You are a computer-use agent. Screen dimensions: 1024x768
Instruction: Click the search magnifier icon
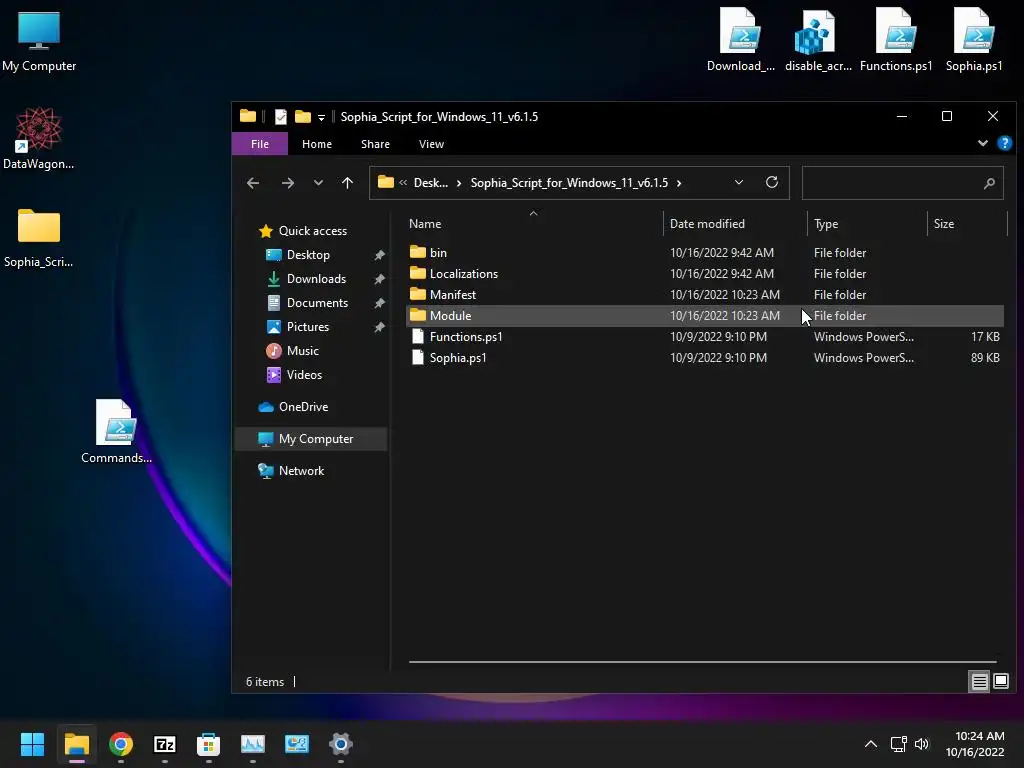point(989,184)
